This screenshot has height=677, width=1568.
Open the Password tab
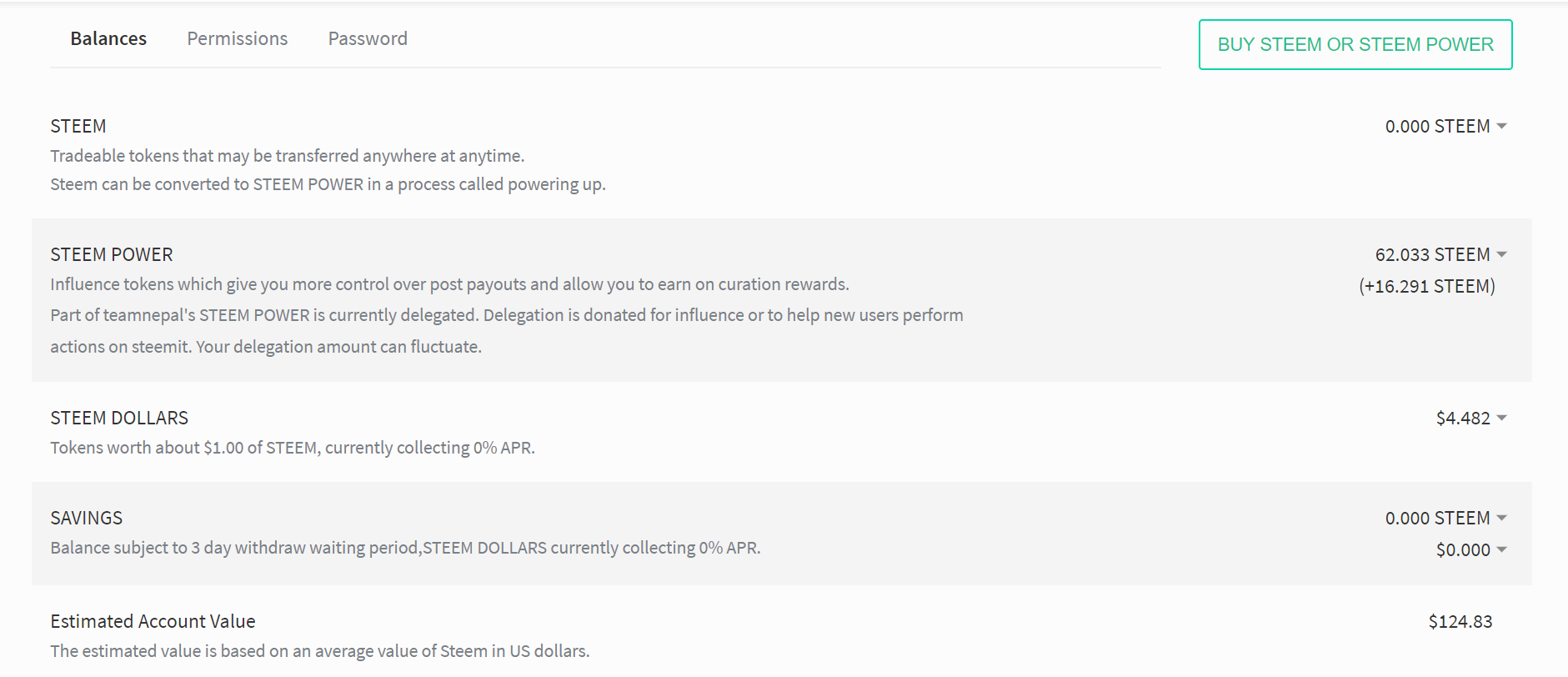click(x=368, y=38)
